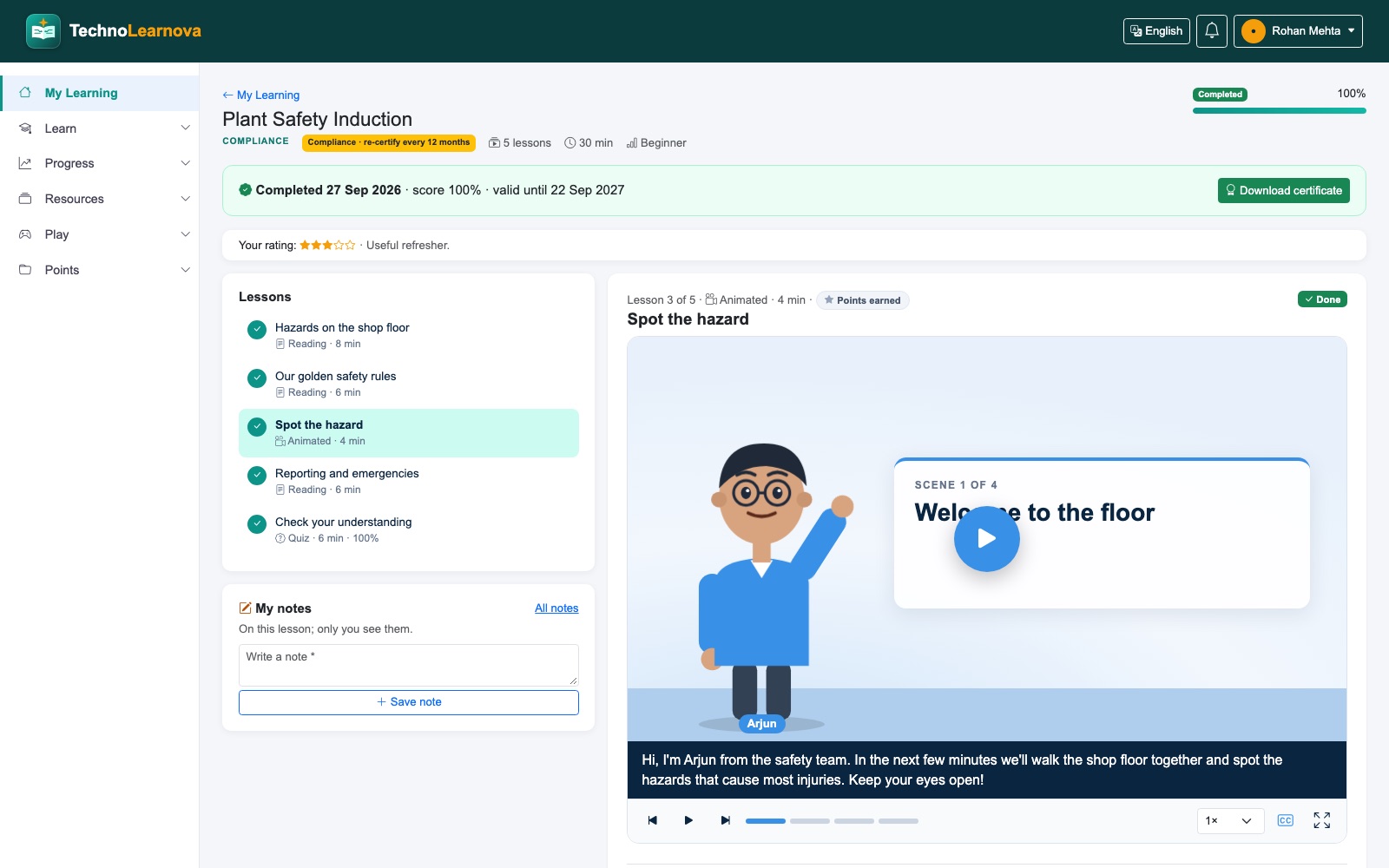Open the Check your understanding quiz

click(x=409, y=529)
